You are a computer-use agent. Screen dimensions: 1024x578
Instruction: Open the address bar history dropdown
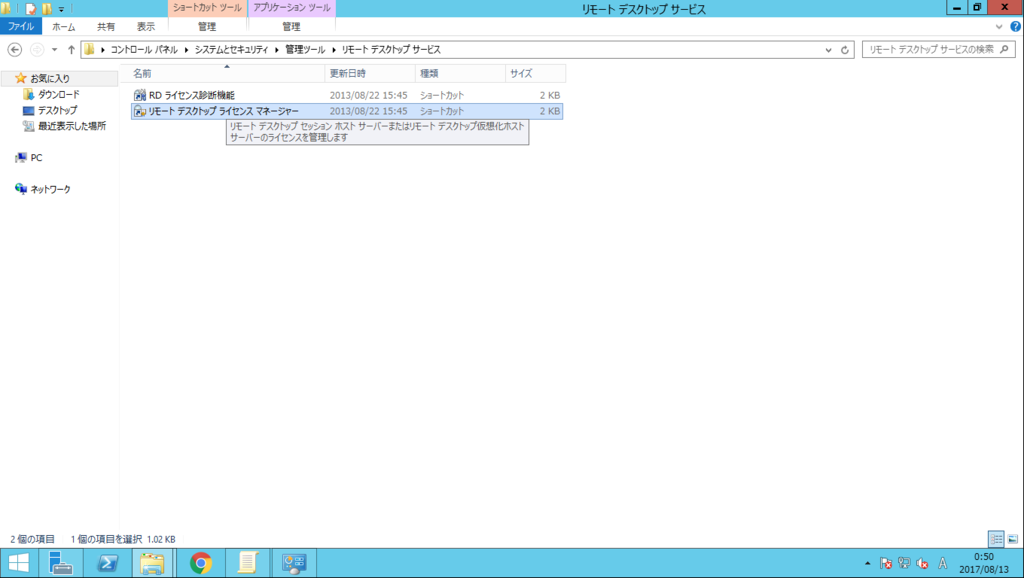(x=828, y=50)
